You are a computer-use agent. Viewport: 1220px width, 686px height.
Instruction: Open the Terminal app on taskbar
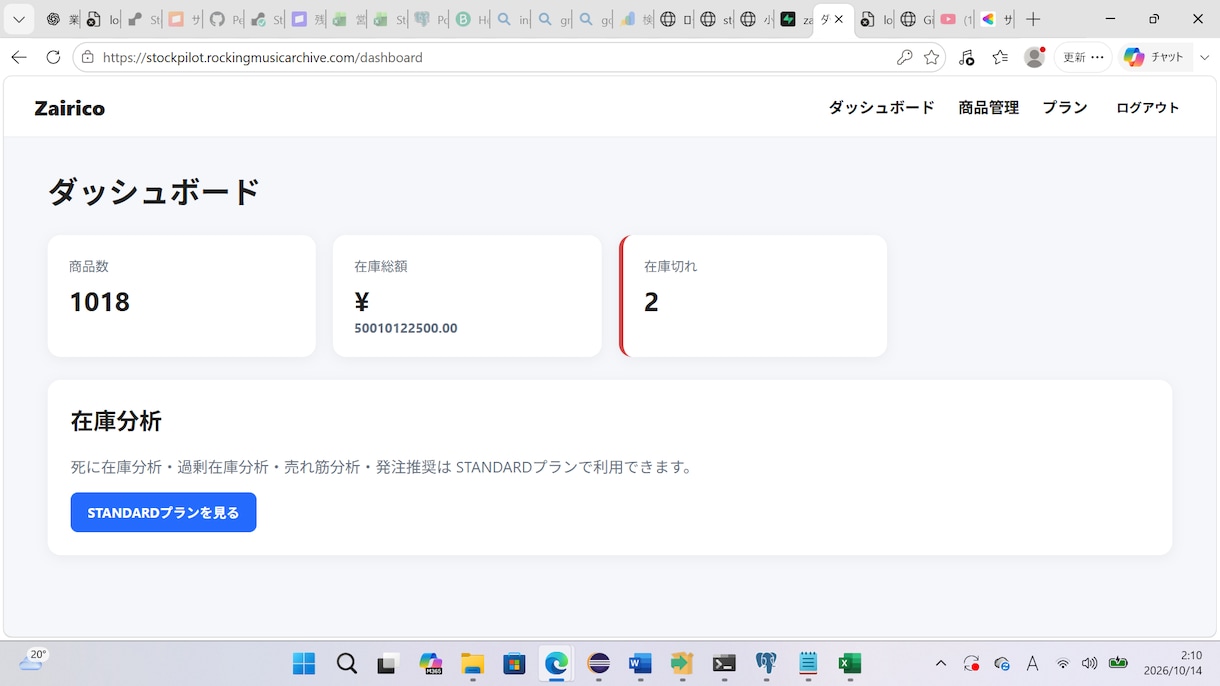724,663
